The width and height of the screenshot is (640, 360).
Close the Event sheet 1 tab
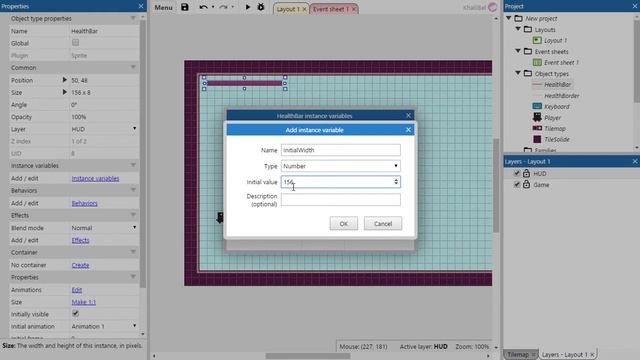[354, 9]
